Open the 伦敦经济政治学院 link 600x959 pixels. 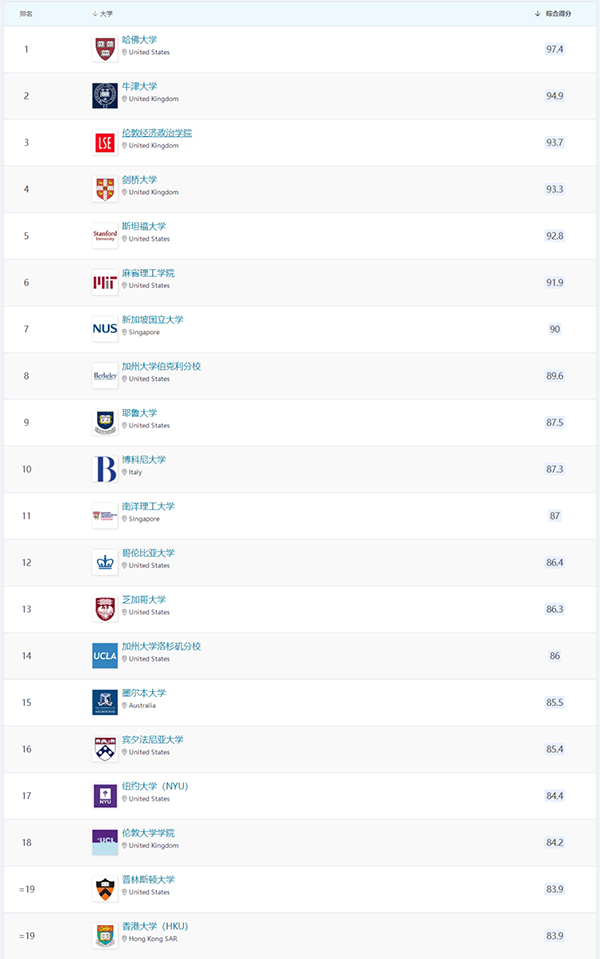(x=157, y=133)
